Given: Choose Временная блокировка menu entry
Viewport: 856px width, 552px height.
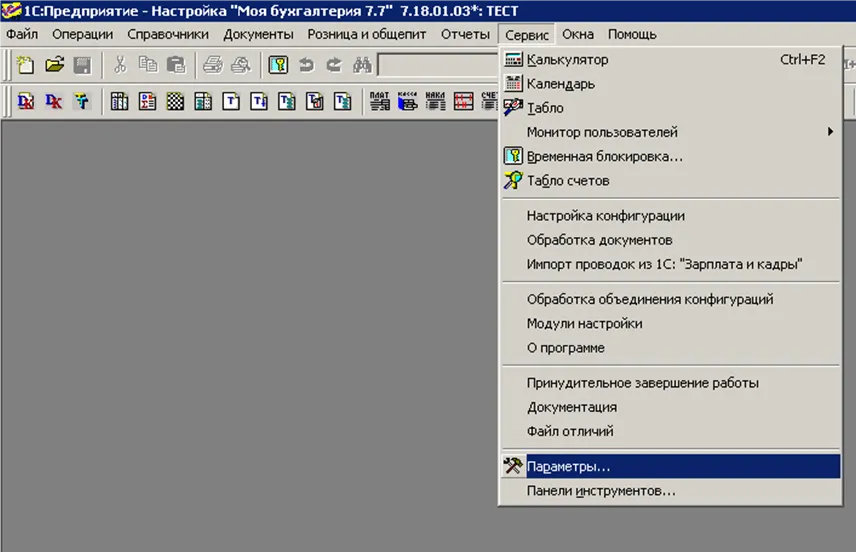Looking at the screenshot, I should 604,157.
